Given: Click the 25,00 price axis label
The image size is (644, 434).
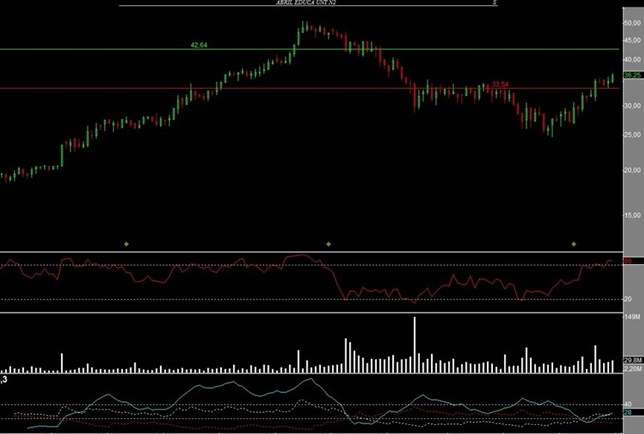Looking at the screenshot, I should [x=631, y=135].
